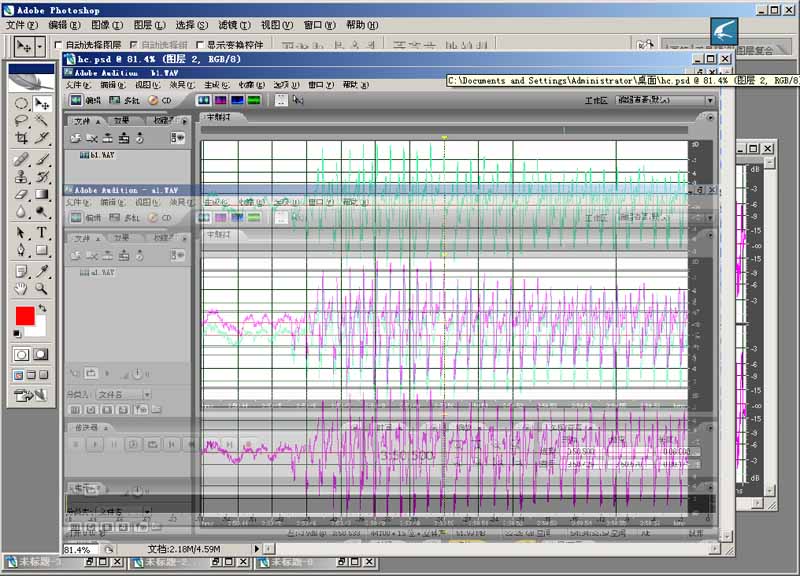Open the 图层 menu
The height and width of the screenshot is (576, 800).
[x=149, y=25]
